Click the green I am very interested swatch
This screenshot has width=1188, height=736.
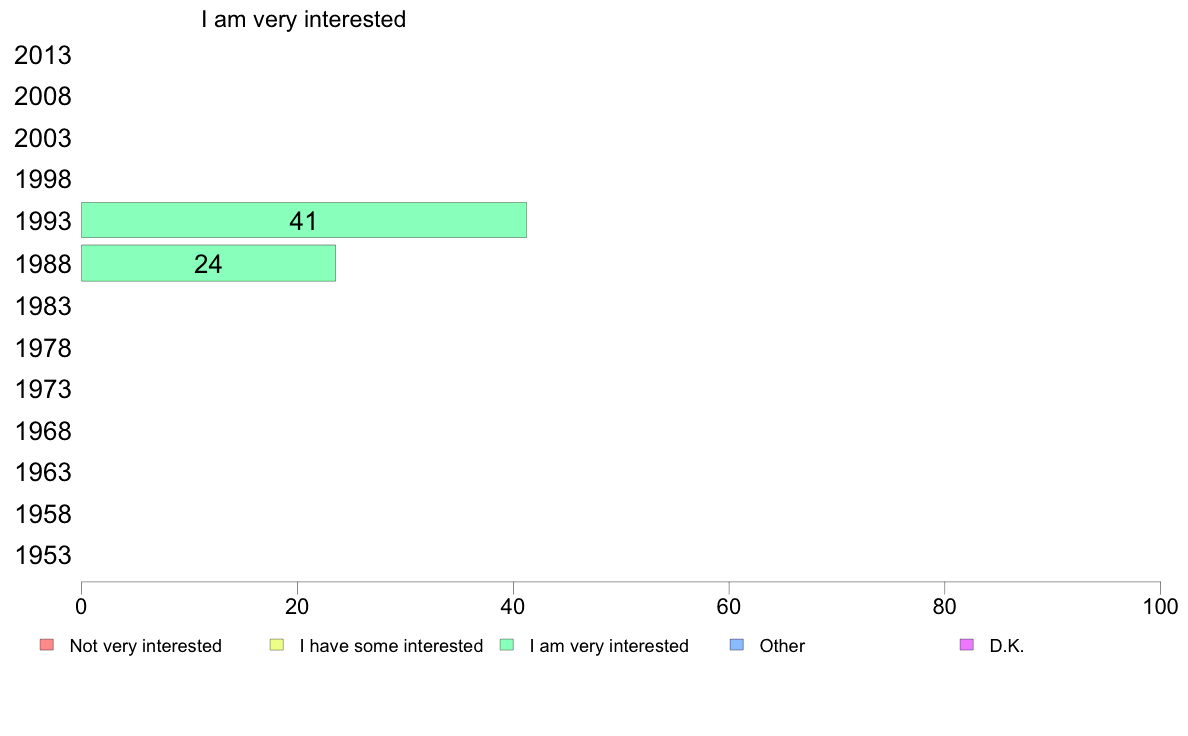pyautogui.click(x=507, y=645)
